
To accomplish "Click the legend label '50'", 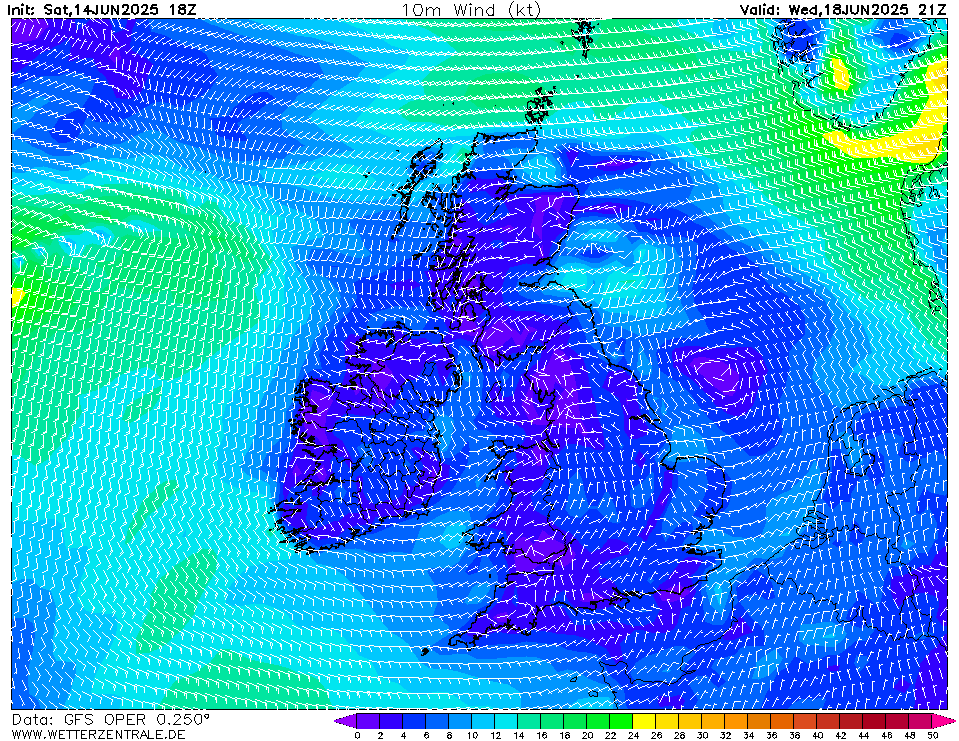I will 933,735.
